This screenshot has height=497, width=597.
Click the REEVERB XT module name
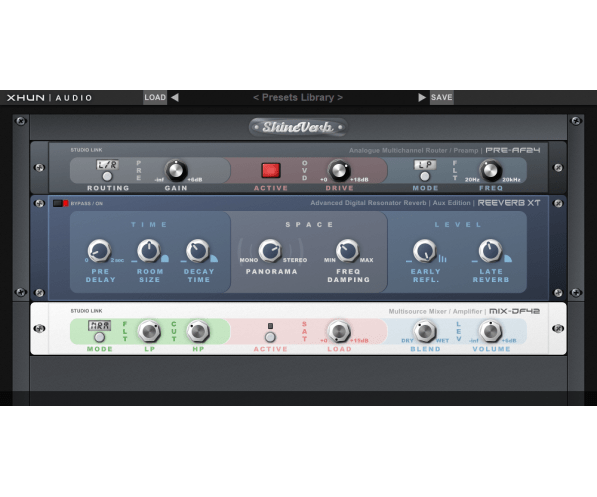tap(509, 203)
